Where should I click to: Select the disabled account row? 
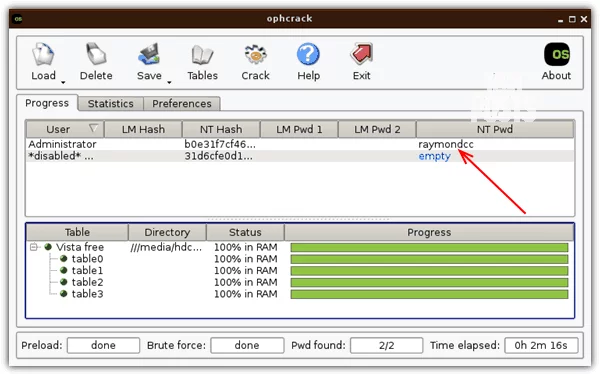click(300, 156)
